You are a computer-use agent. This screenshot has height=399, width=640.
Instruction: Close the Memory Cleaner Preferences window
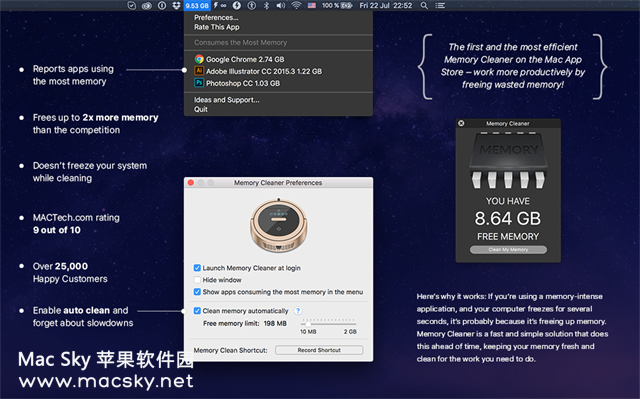[x=191, y=183]
